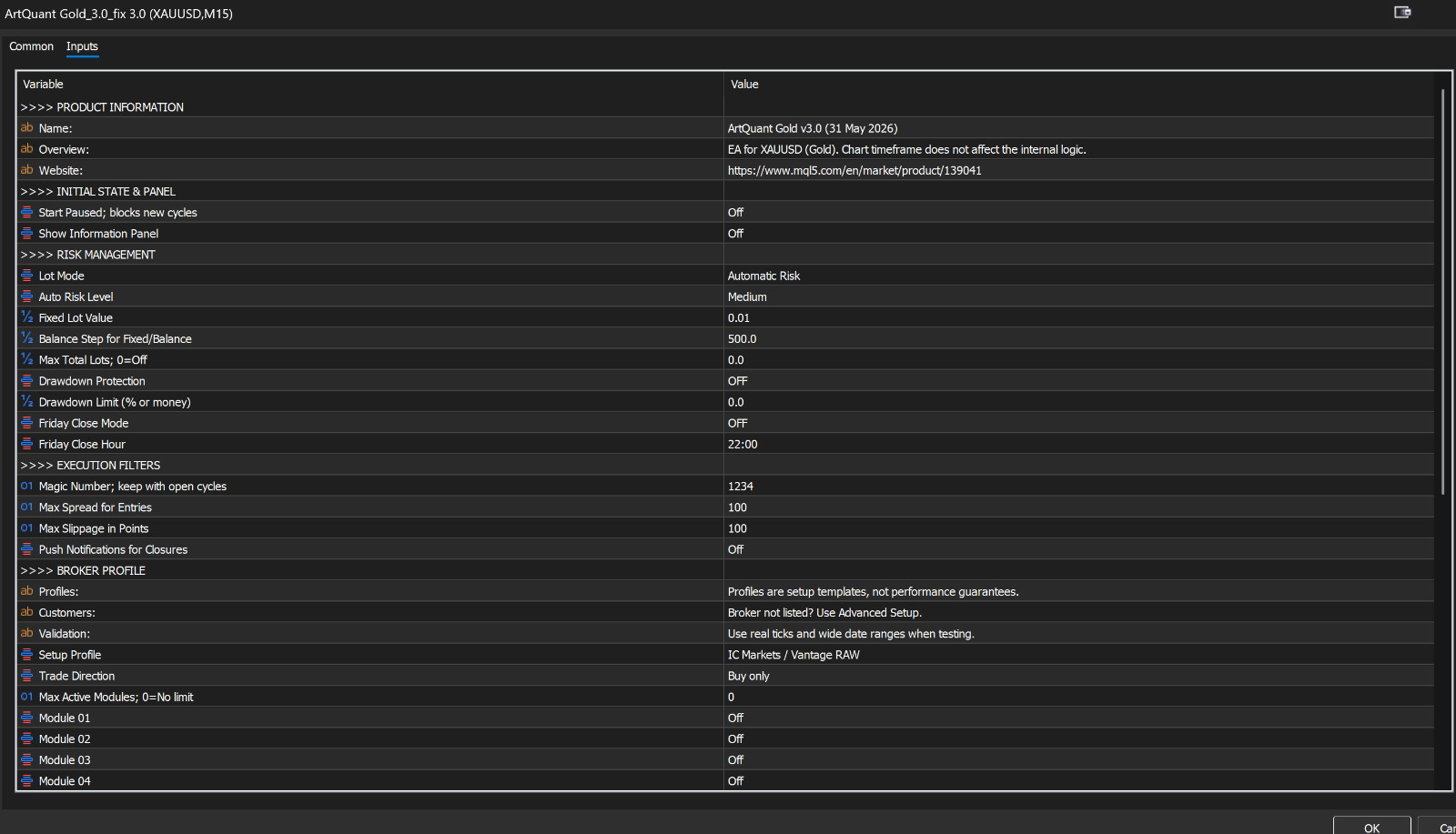Click the enum icon beside Module 03
The height and width of the screenshot is (834, 1456).
(26, 759)
